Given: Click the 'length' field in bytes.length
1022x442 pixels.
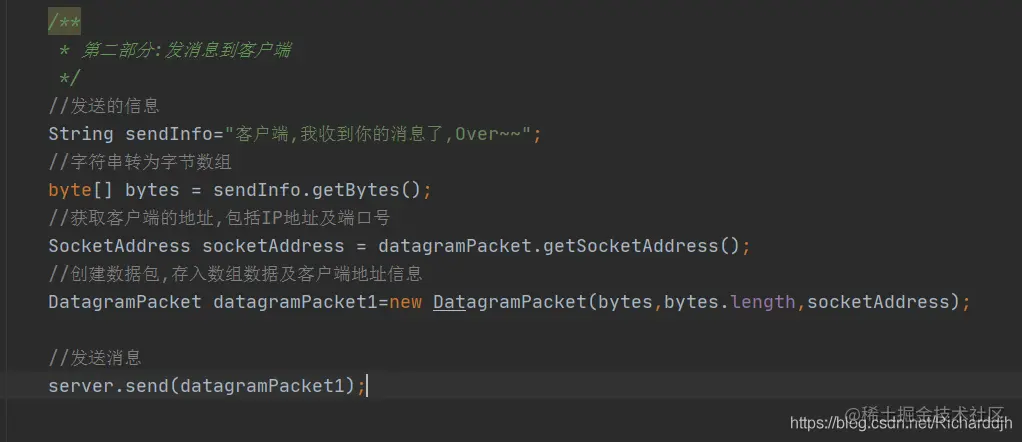Looking at the screenshot, I should coord(763,302).
